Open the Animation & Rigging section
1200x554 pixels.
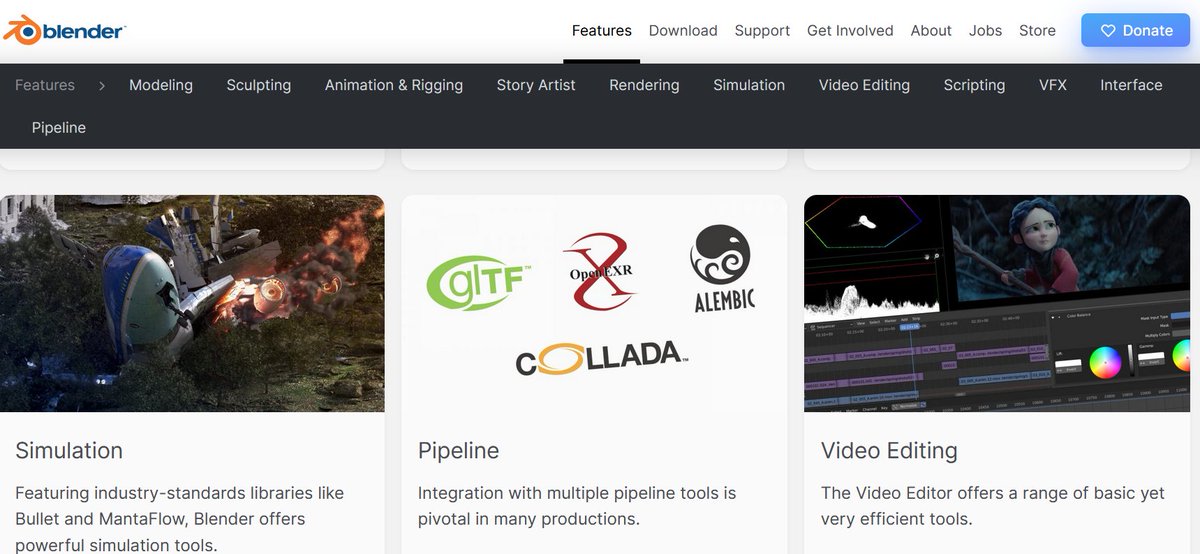(x=394, y=85)
